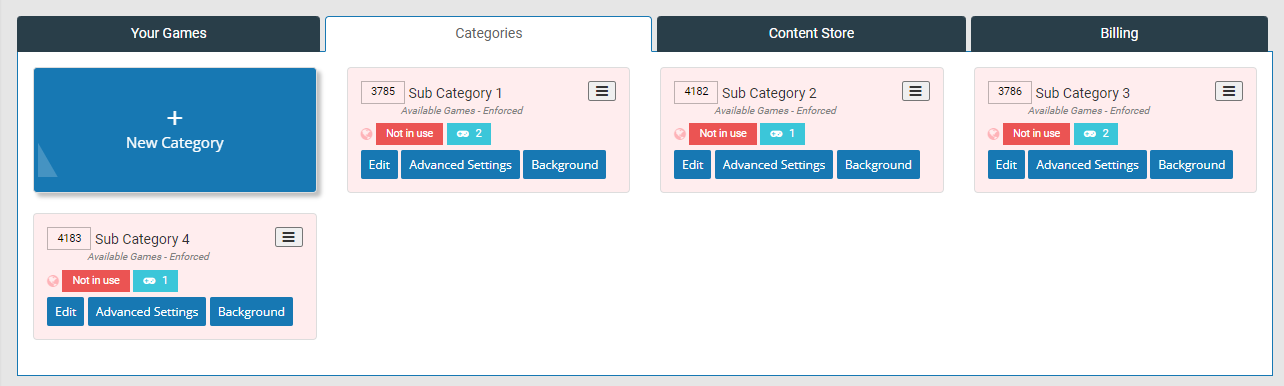Open hamburger menu on Sub Category 3
Image resolution: width=1284 pixels, height=386 pixels.
click(x=1229, y=91)
